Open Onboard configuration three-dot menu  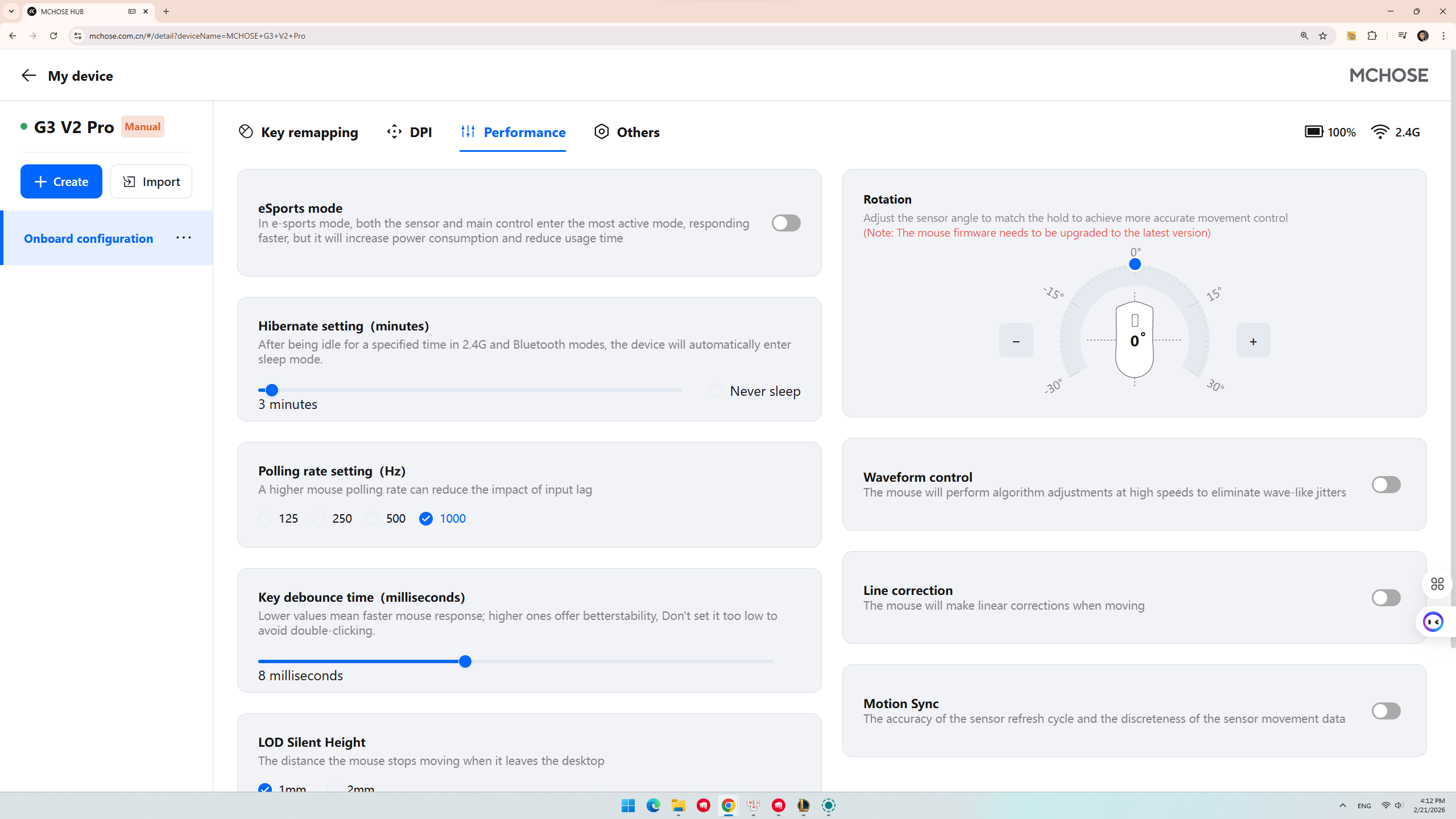(183, 238)
